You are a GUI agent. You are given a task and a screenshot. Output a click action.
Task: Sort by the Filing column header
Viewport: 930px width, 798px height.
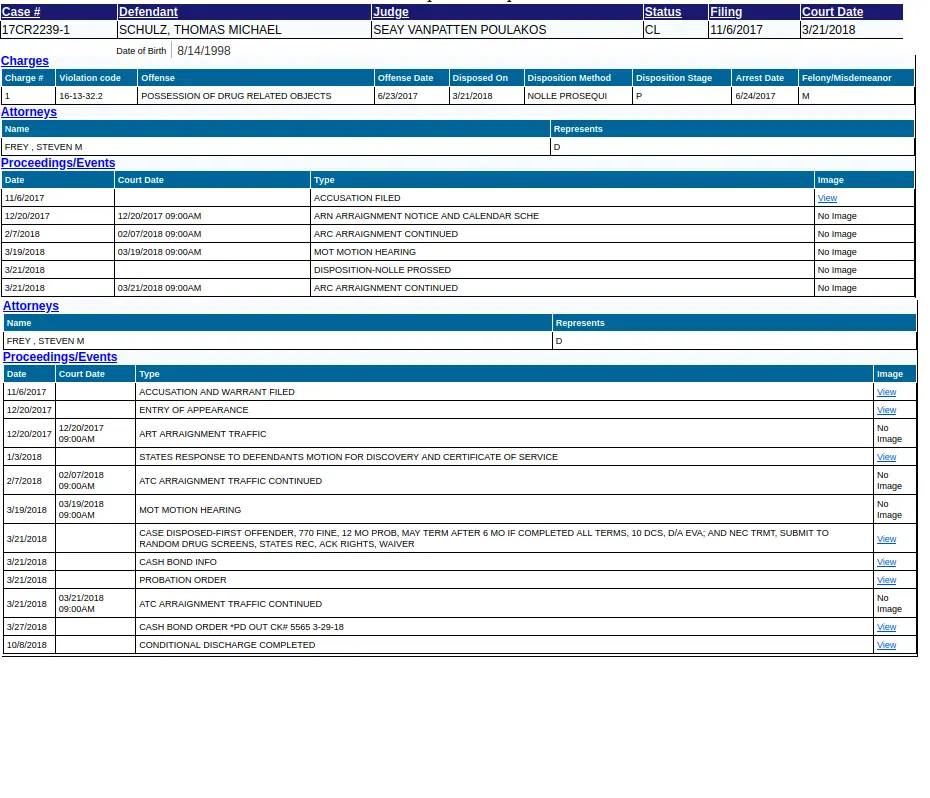(726, 12)
